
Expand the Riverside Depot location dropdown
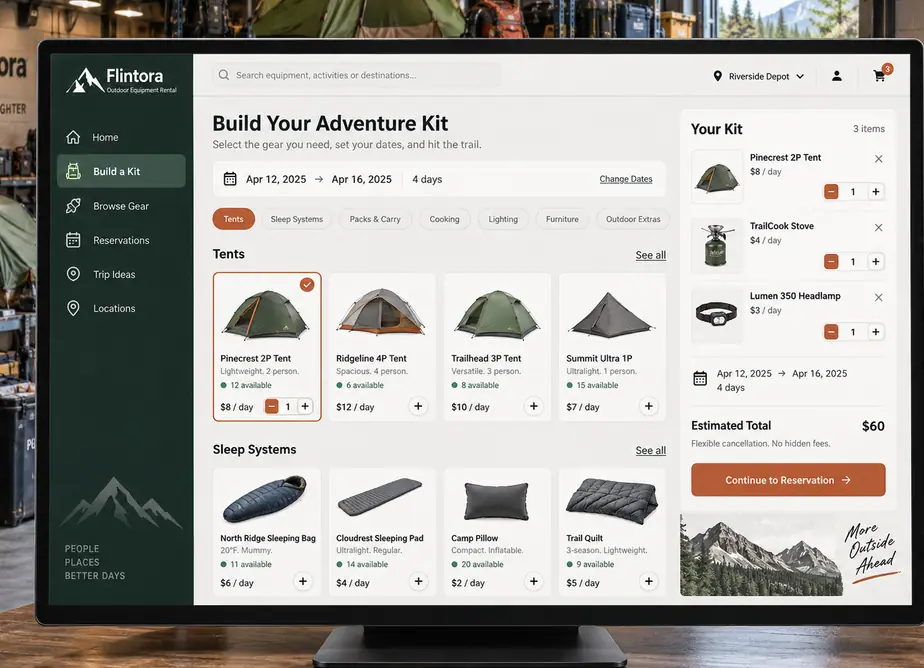(x=759, y=77)
